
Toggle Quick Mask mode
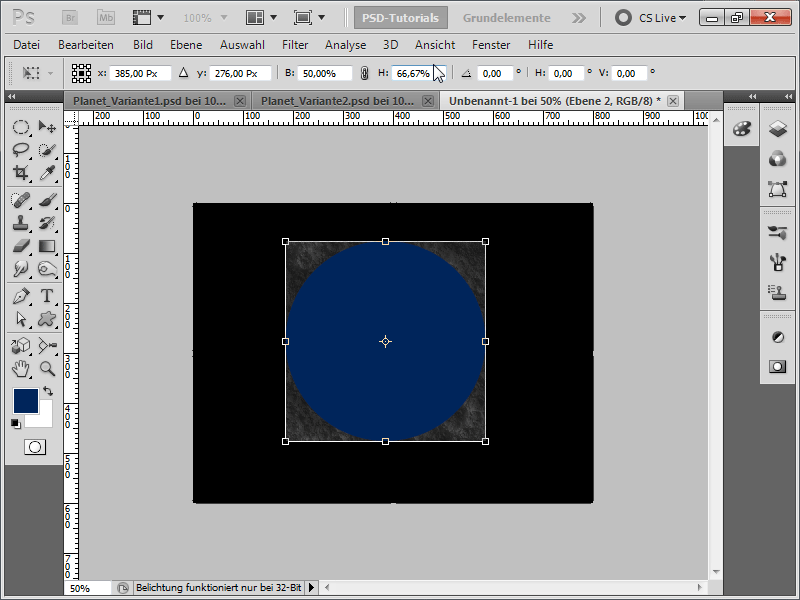point(35,447)
